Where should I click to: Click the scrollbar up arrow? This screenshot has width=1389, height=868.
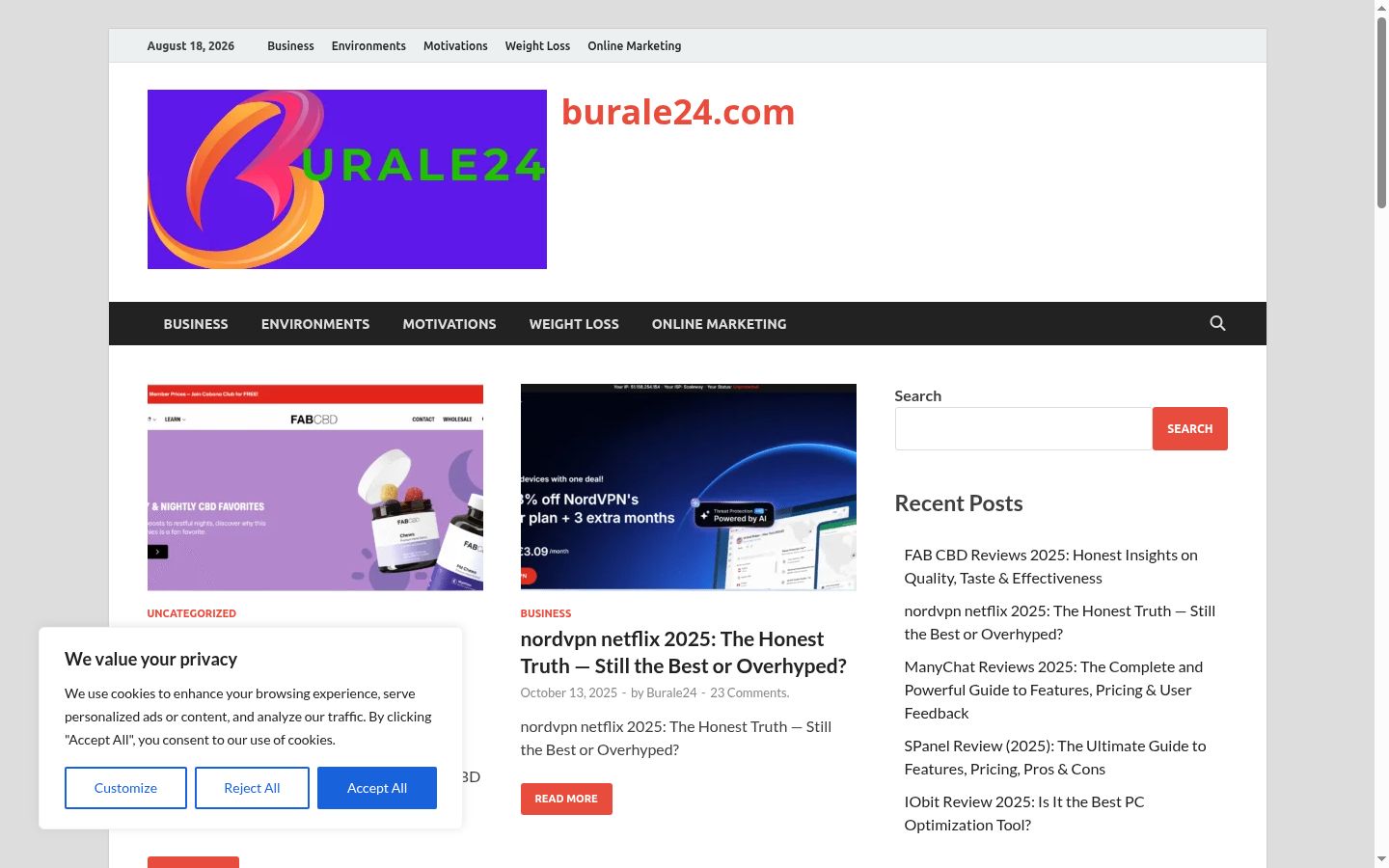[1381, 8]
